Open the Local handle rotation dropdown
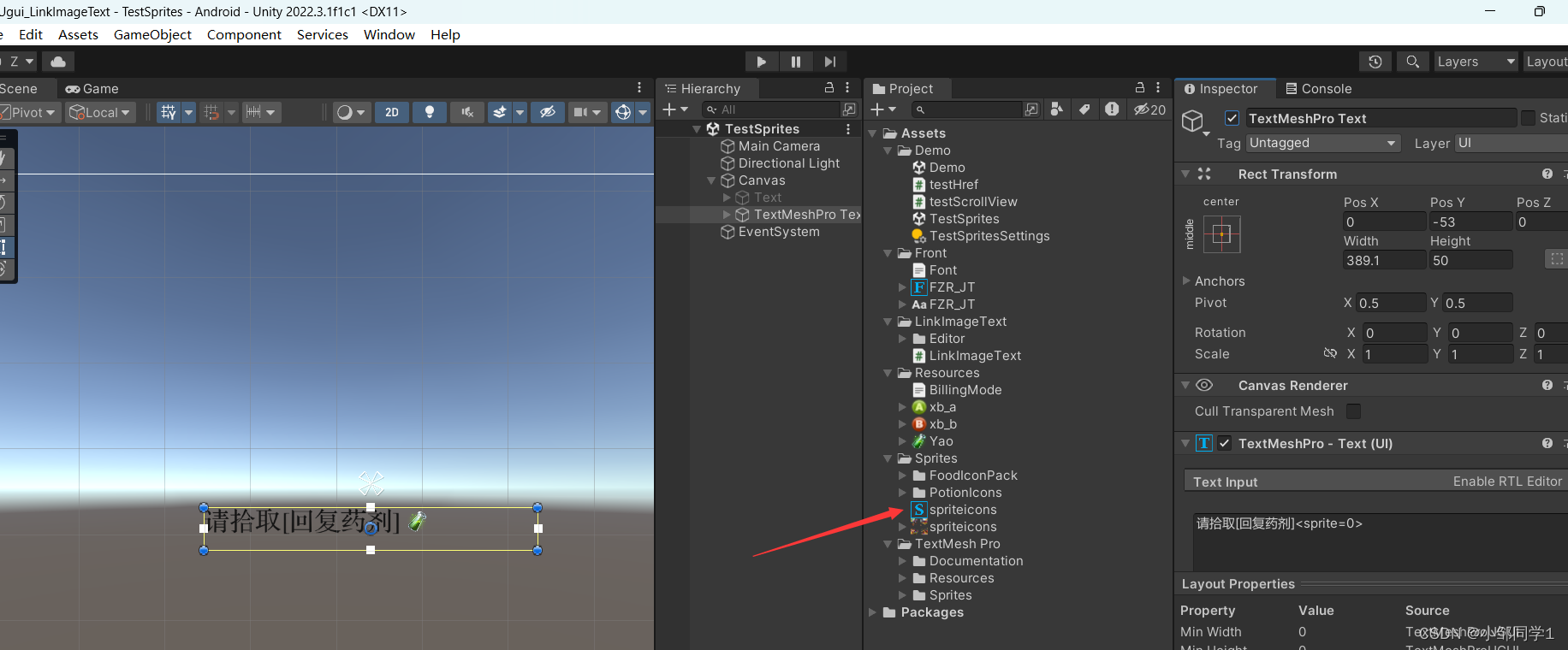This screenshot has height=650, width=1568. (x=100, y=112)
